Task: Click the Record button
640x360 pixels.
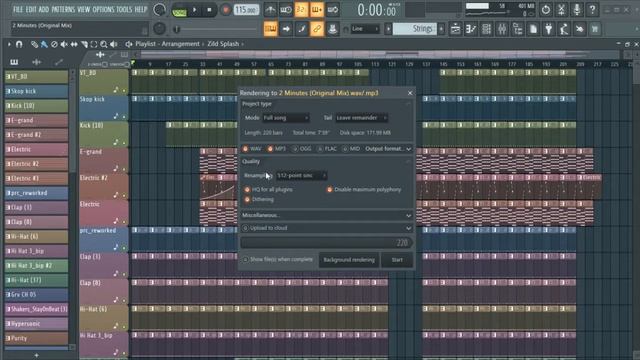Action: pos(225,10)
